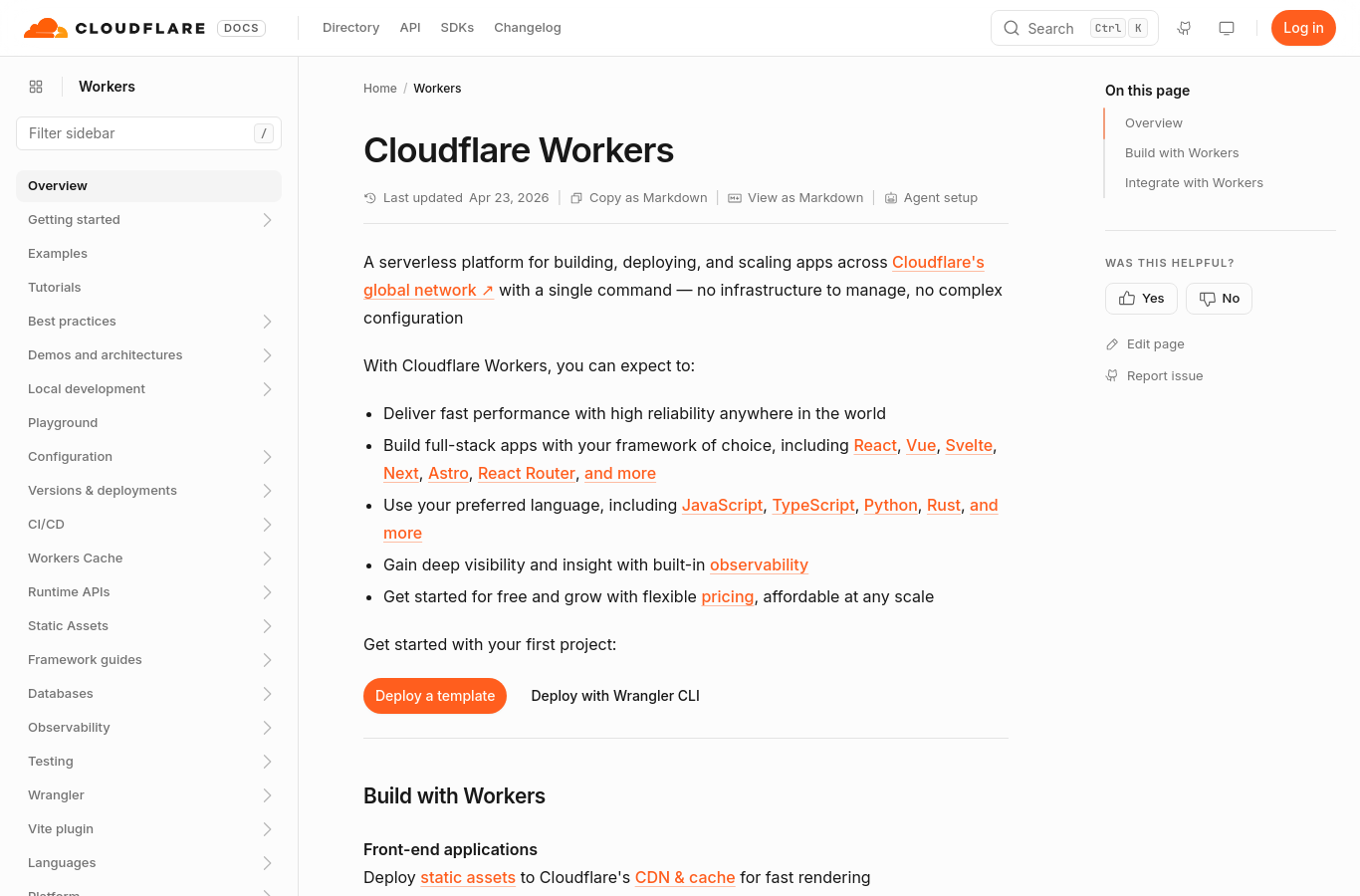The width and height of the screenshot is (1360, 896).
Task: Open the product grid icon beside Workers
Action: 36,87
